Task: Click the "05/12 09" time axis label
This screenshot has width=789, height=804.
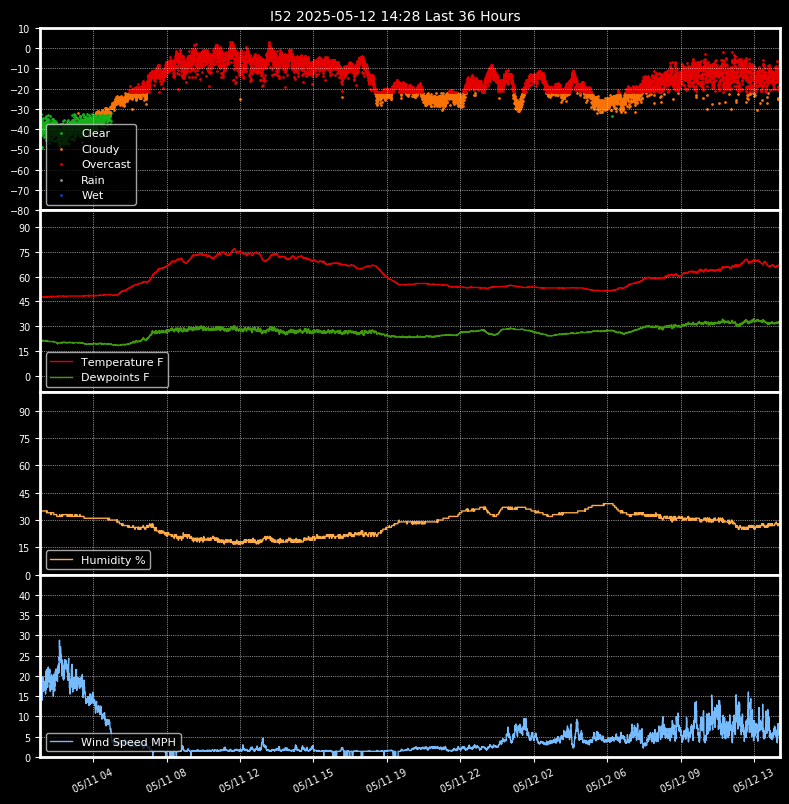Action: pyautogui.click(x=680, y=780)
